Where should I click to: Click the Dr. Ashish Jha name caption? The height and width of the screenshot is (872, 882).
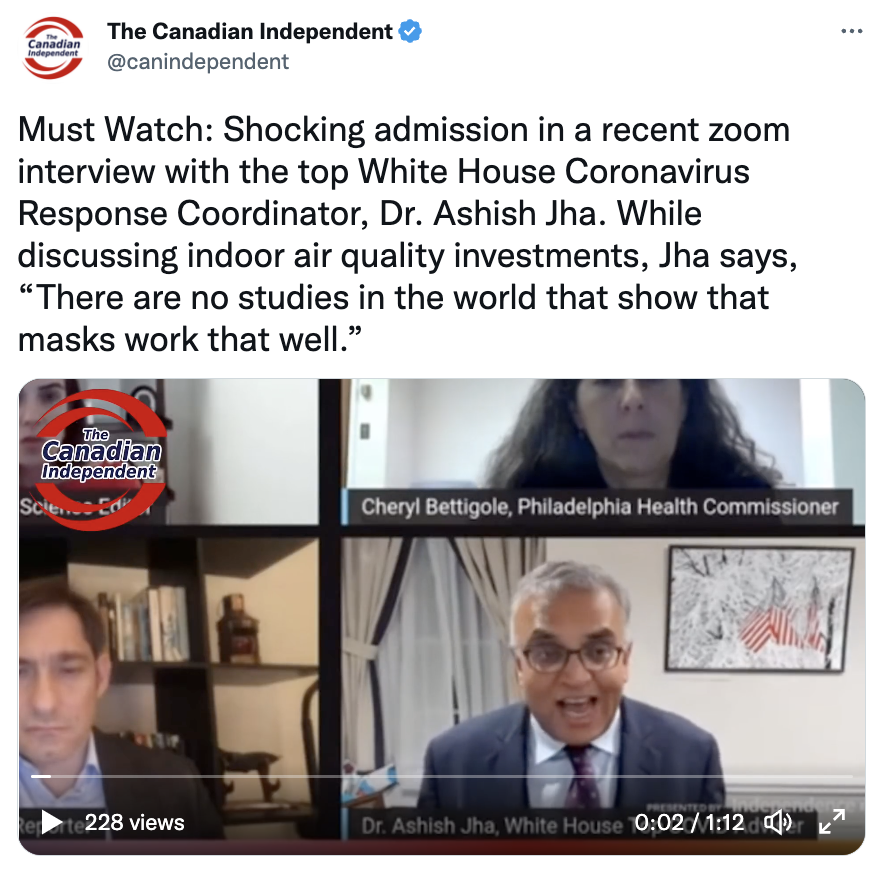tap(492, 825)
